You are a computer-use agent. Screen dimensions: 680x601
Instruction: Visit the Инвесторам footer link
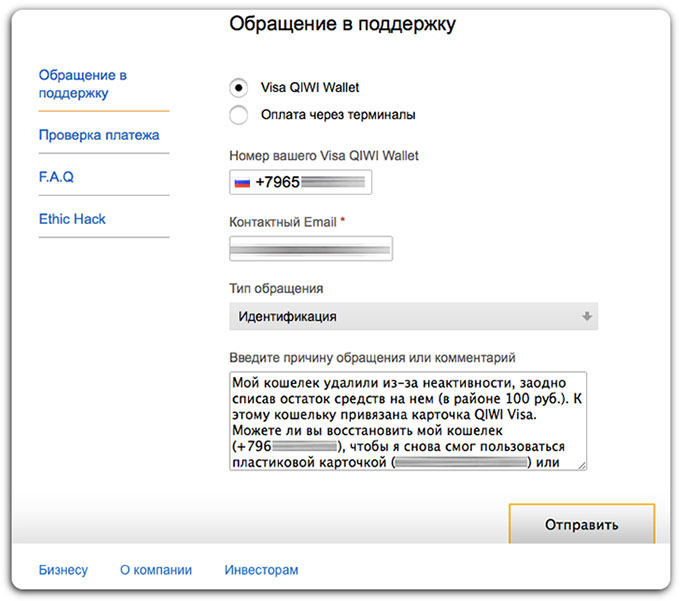261,570
